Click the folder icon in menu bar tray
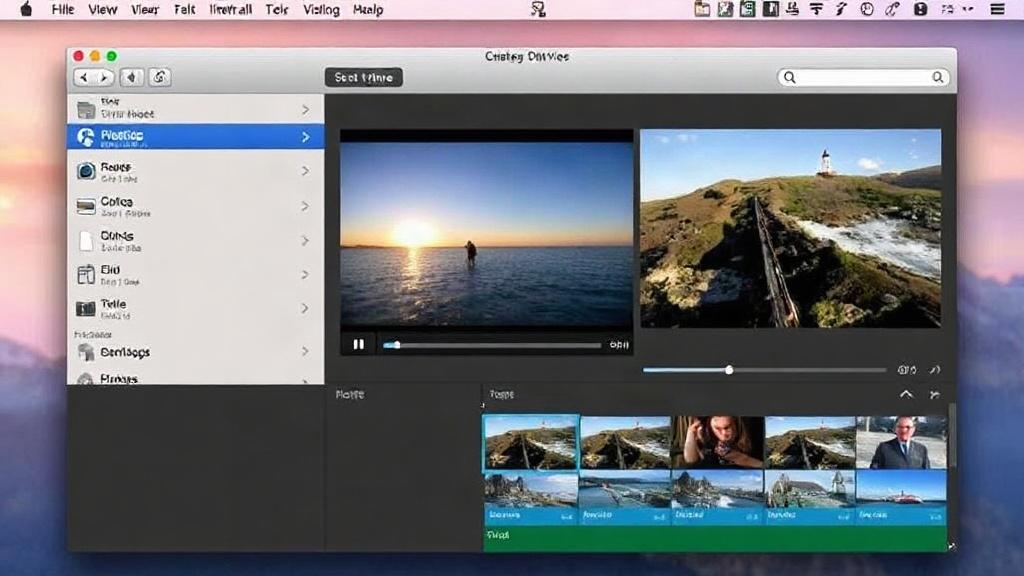The width and height of the screenshot is (1024, 576). click(x=702, y=9)
